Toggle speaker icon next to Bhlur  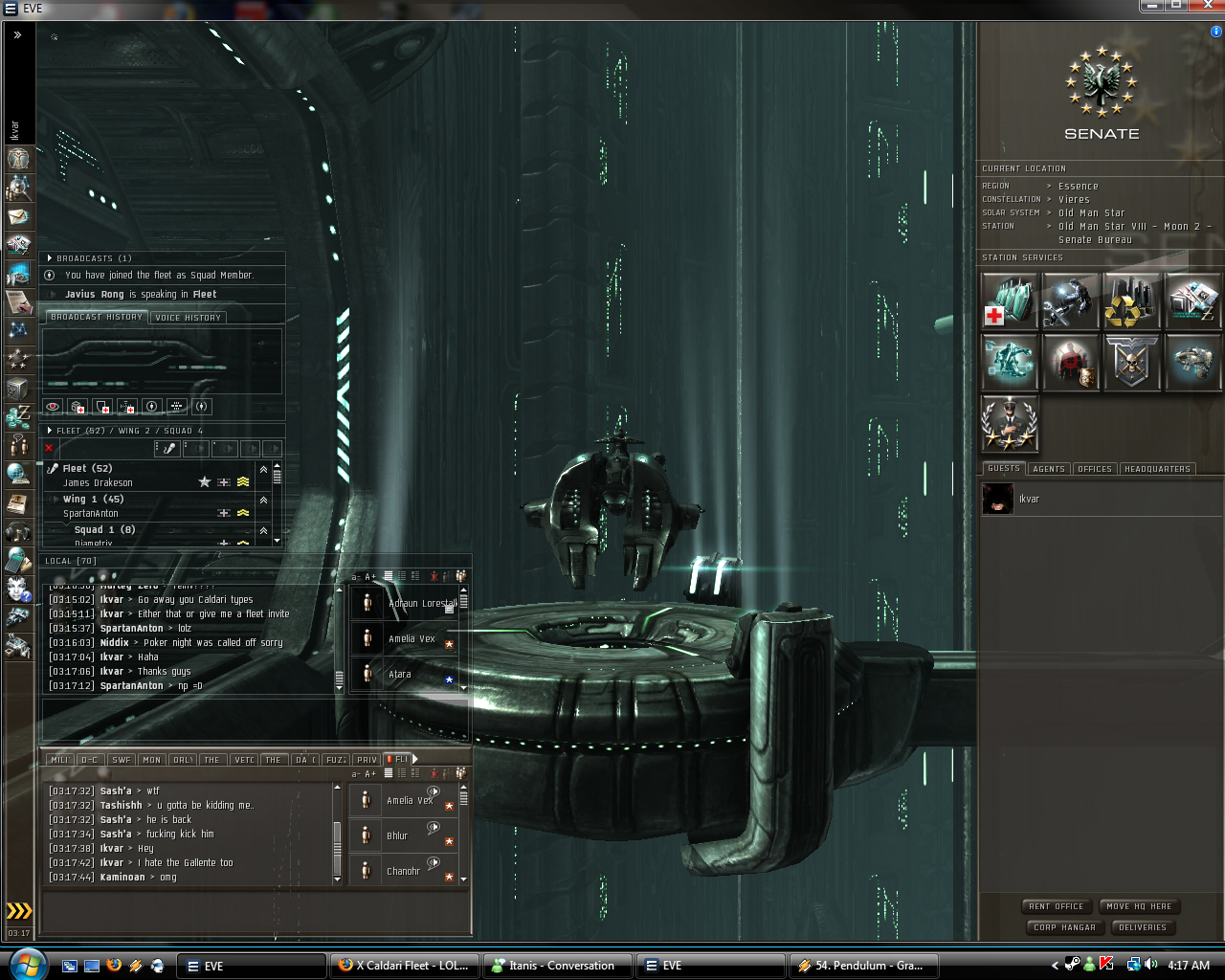[434, 828]
